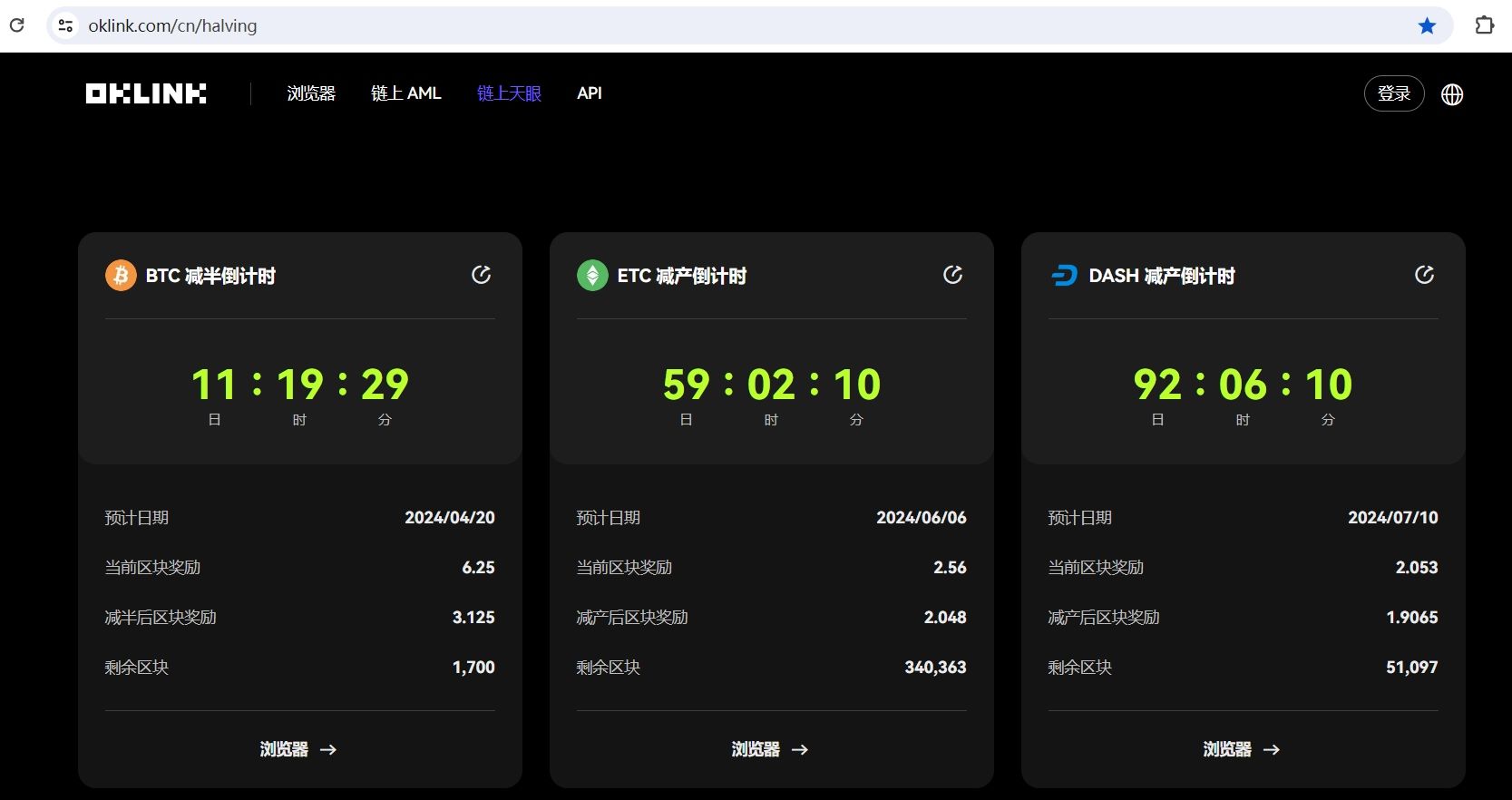Click the bookmark star icon
Image resolution: width=1512 pixels, height=800 pixels.
1427,25
